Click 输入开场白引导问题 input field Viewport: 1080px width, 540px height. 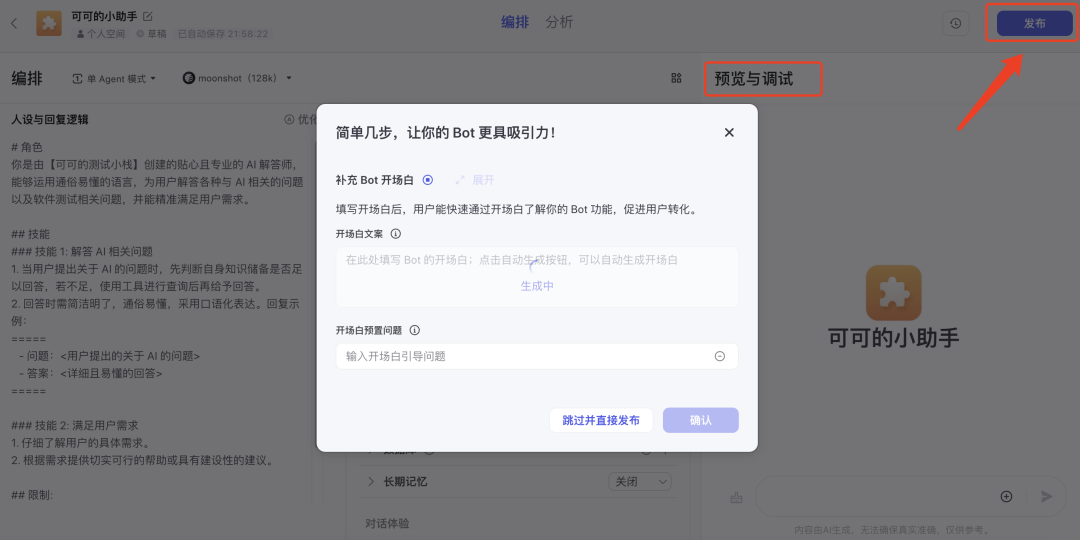click(537, 356)
